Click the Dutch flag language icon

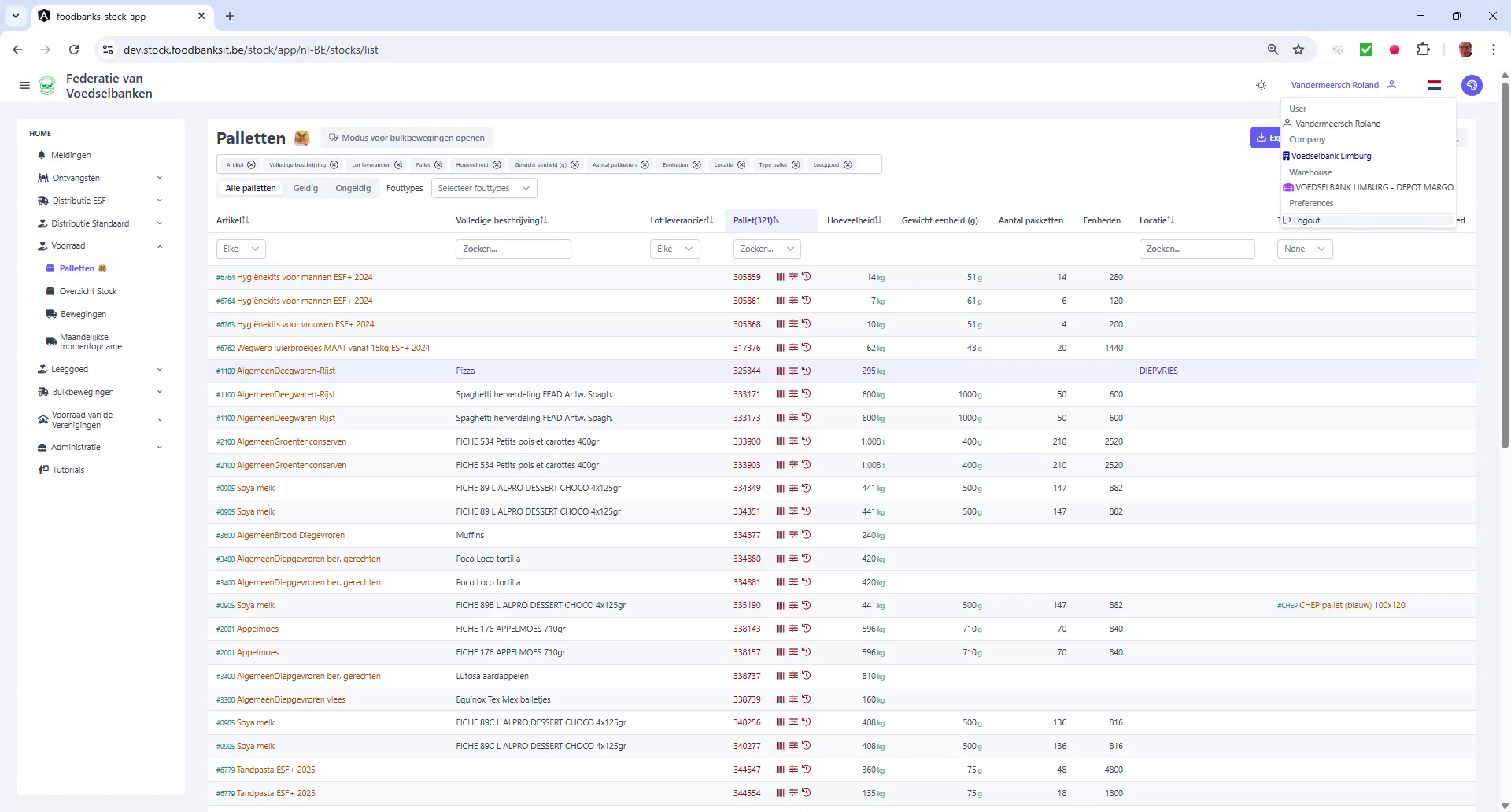click(1434, 85)
